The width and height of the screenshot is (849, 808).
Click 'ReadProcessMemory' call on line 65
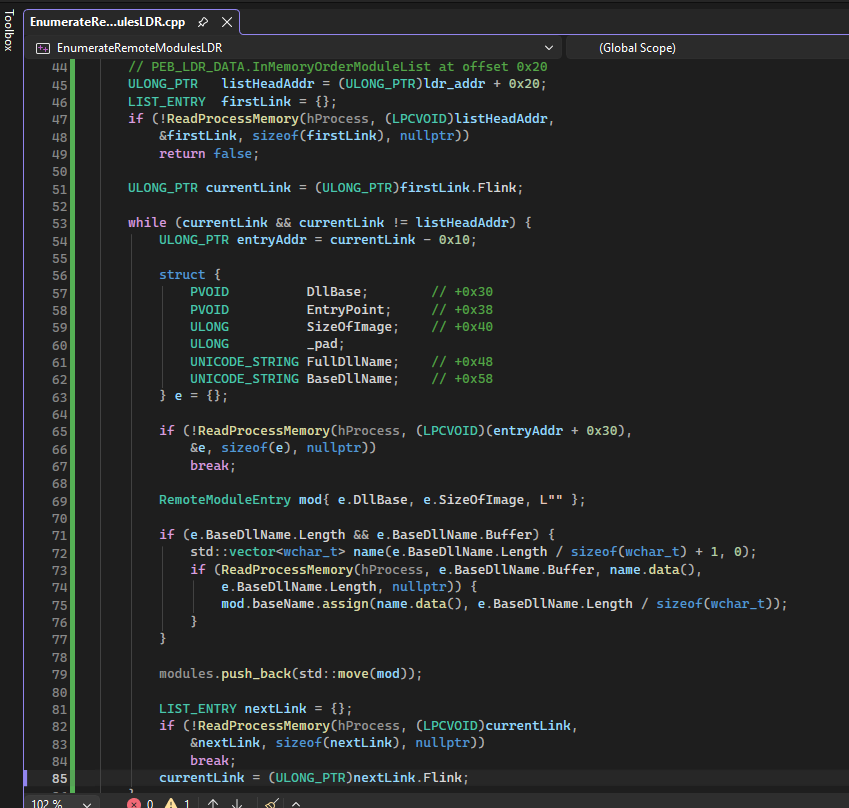264,431
